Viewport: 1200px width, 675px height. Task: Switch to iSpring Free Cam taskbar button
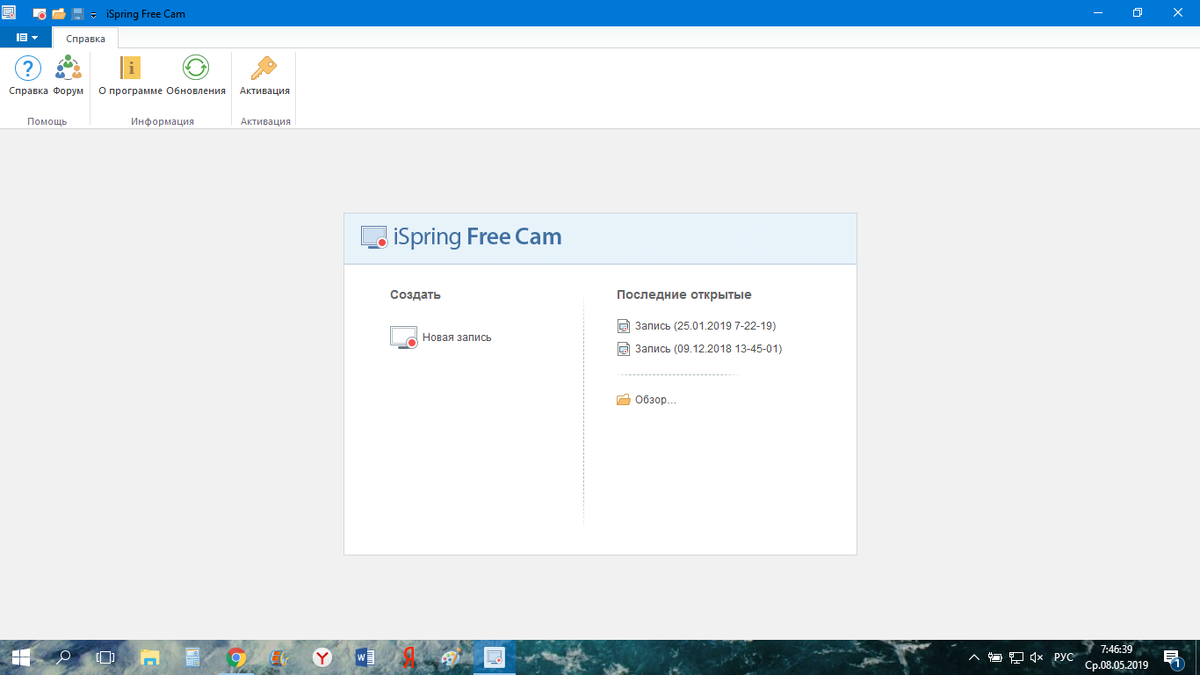[494, 657]
